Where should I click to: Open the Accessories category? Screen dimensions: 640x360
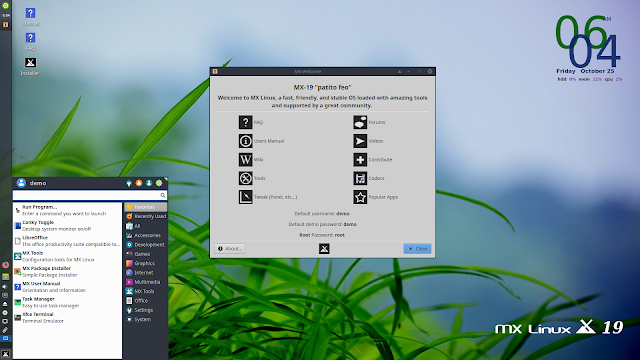pyautogui.click(x=145, y=235)
